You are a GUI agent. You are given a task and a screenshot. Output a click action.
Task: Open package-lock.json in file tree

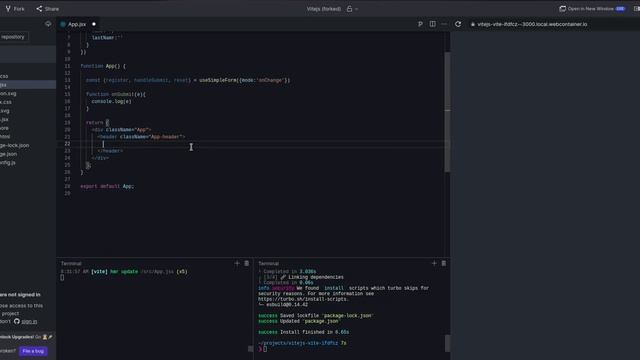(15, 145)
